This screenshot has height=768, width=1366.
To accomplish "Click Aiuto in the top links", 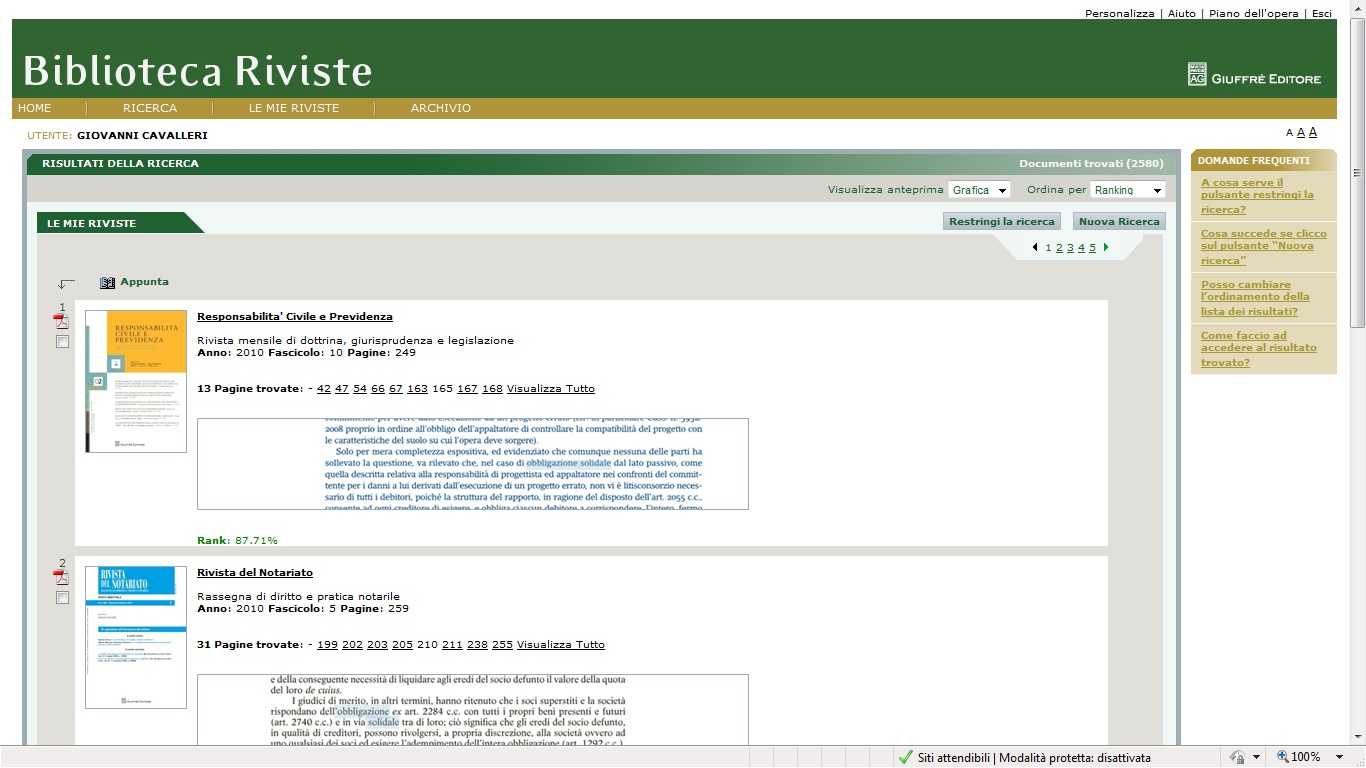I will pyautogui.click(x=1181, y=13).
